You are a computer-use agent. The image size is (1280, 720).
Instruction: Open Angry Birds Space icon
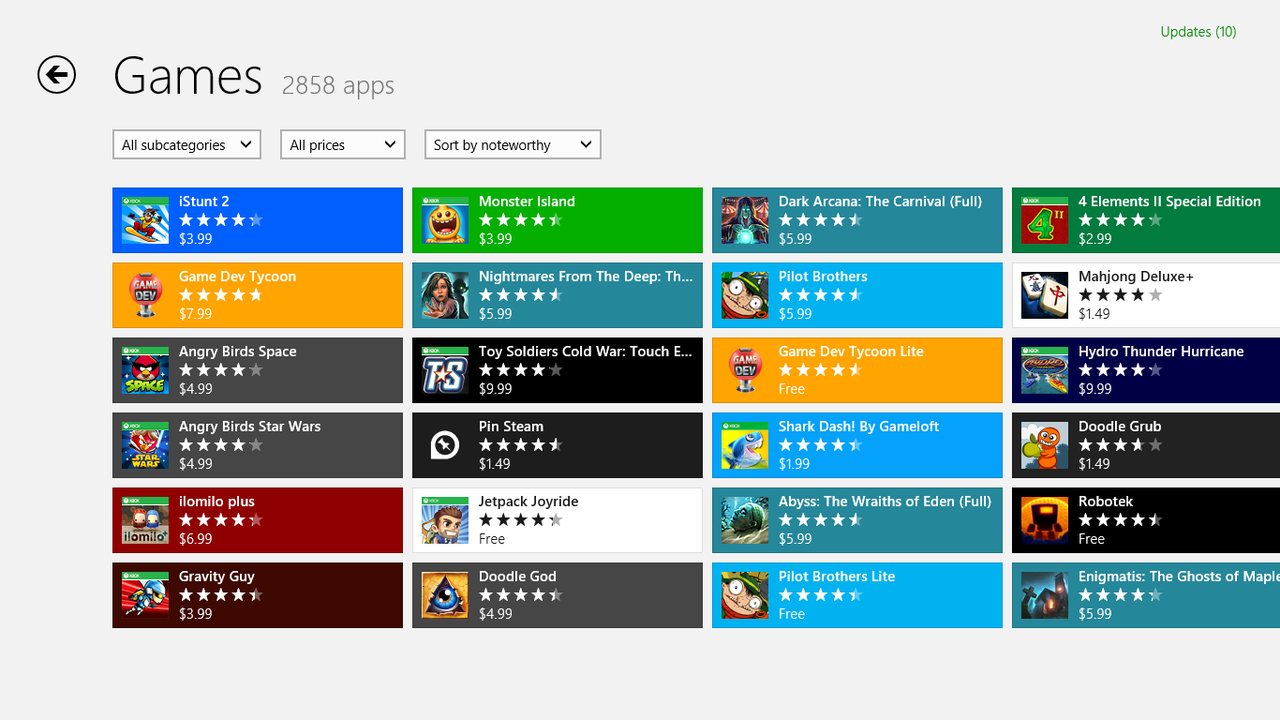coord(145,370)
